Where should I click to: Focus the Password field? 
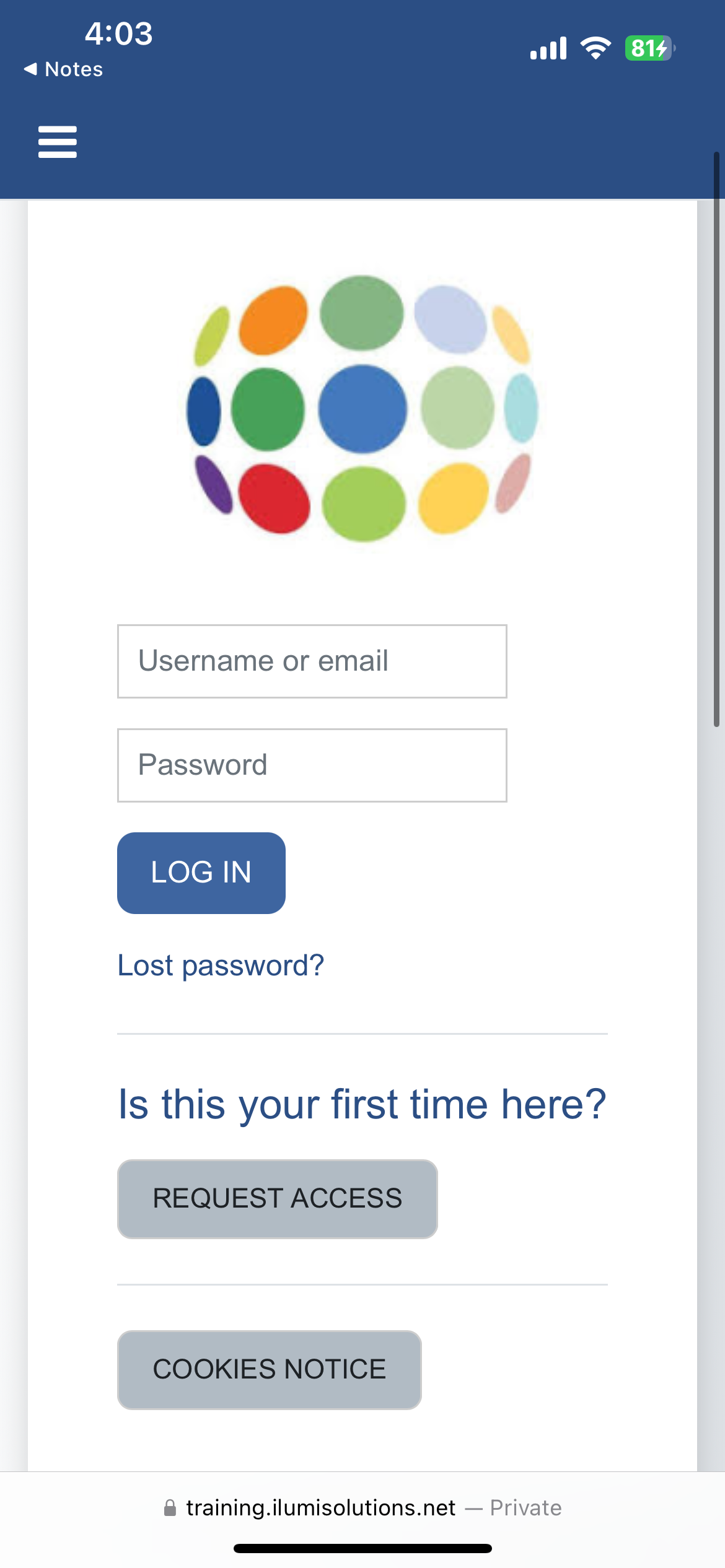pyautogui.click(x=312, y=765)
